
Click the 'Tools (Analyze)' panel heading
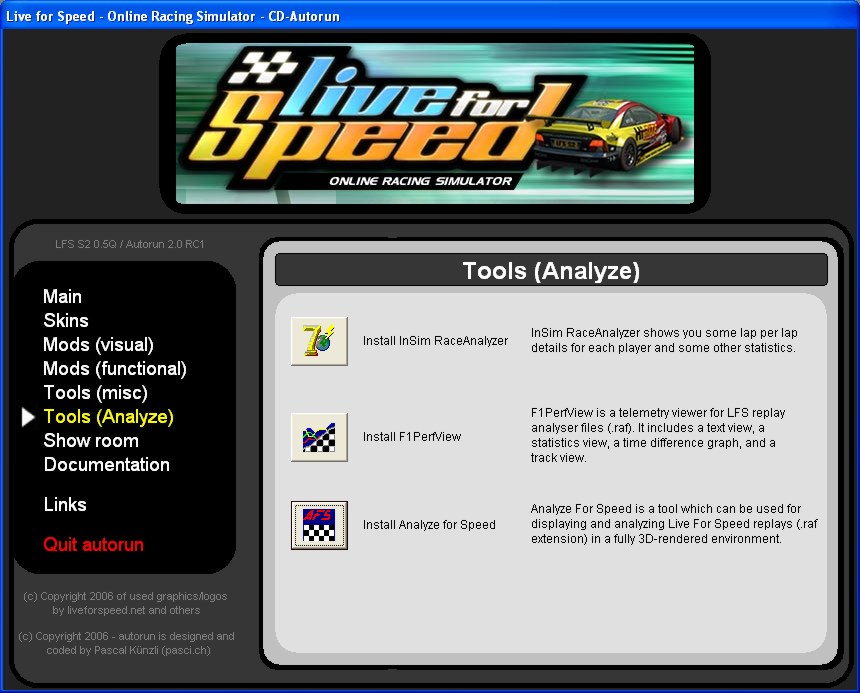click(551, 271)
